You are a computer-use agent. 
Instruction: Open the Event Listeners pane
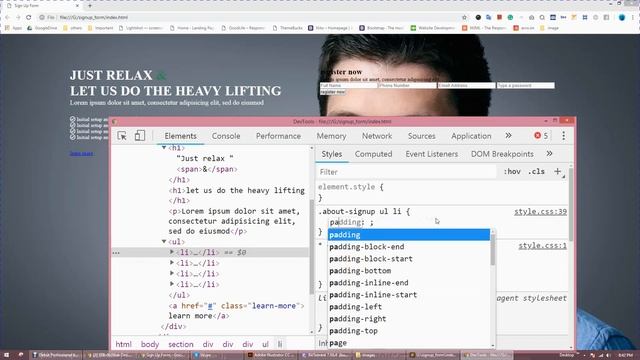click(431, 154)
